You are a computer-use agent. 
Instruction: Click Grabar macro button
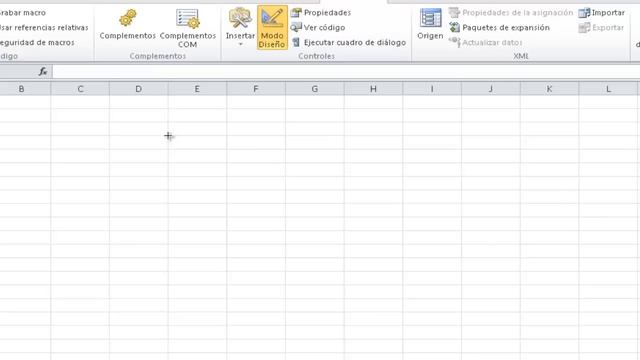(x=23, y=13)
